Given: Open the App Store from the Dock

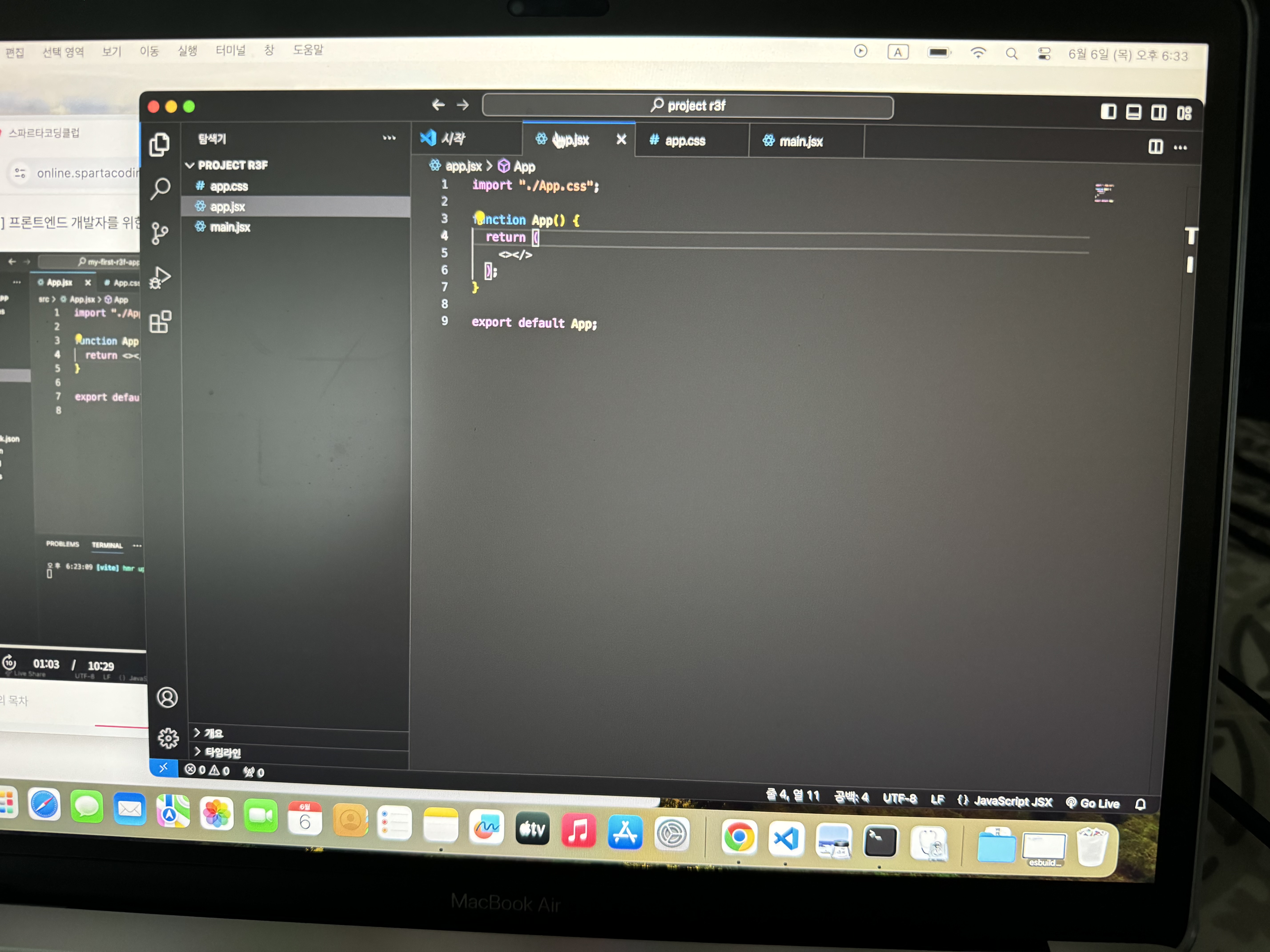Looking at the screenshot, I should [625, 832].
